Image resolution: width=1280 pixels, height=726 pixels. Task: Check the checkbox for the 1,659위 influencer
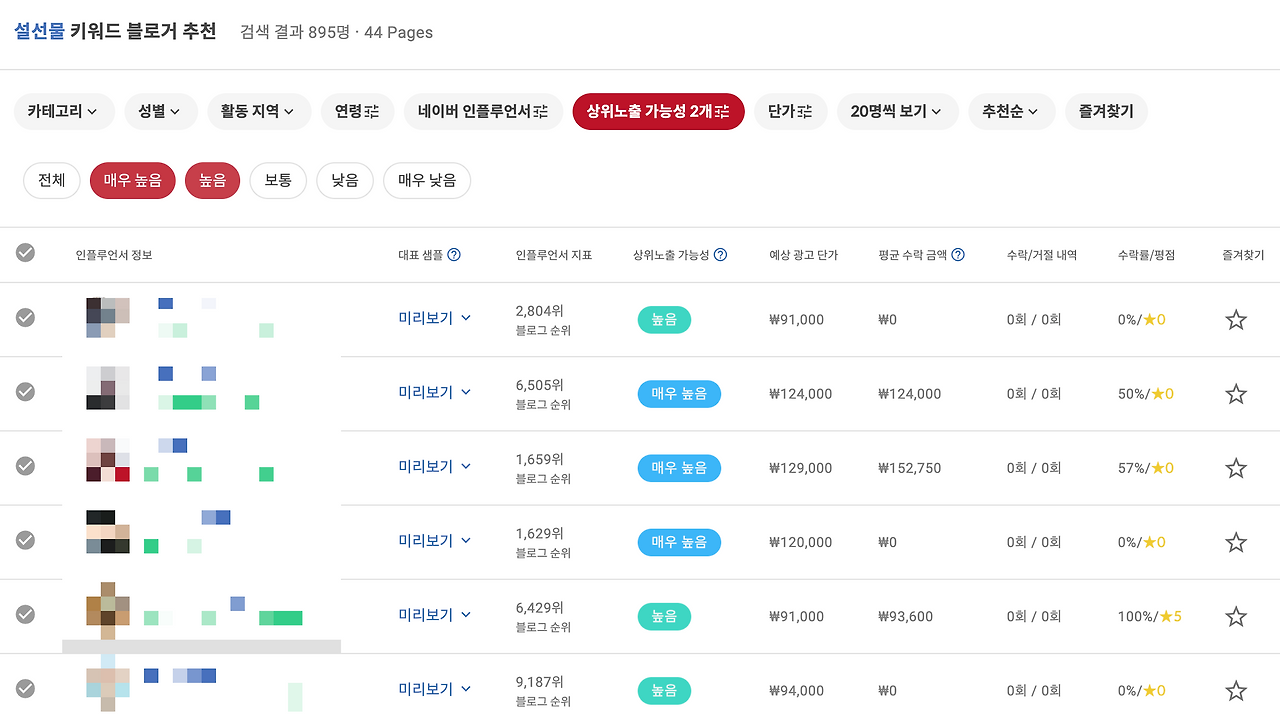(25, 466)
